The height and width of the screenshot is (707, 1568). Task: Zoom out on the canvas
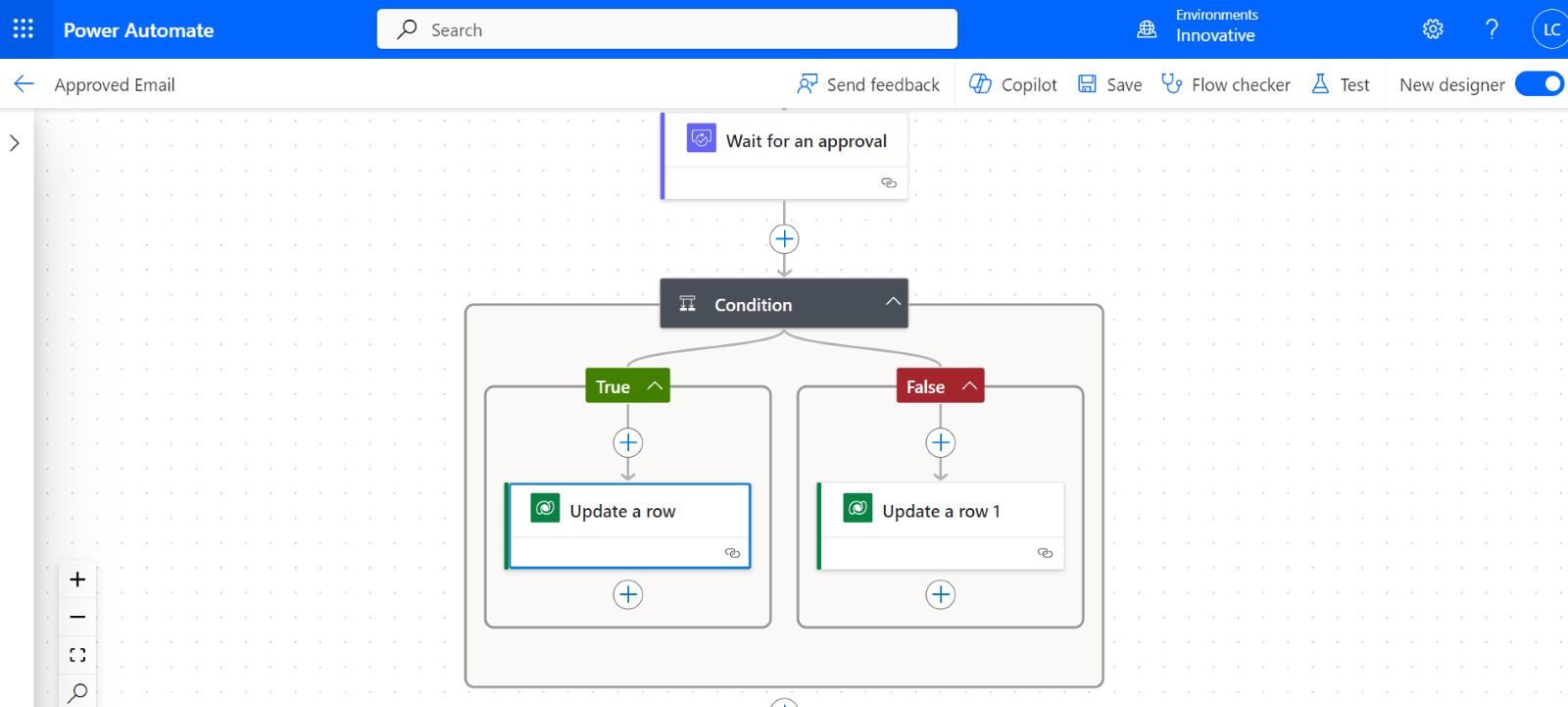tap(77, 617)
